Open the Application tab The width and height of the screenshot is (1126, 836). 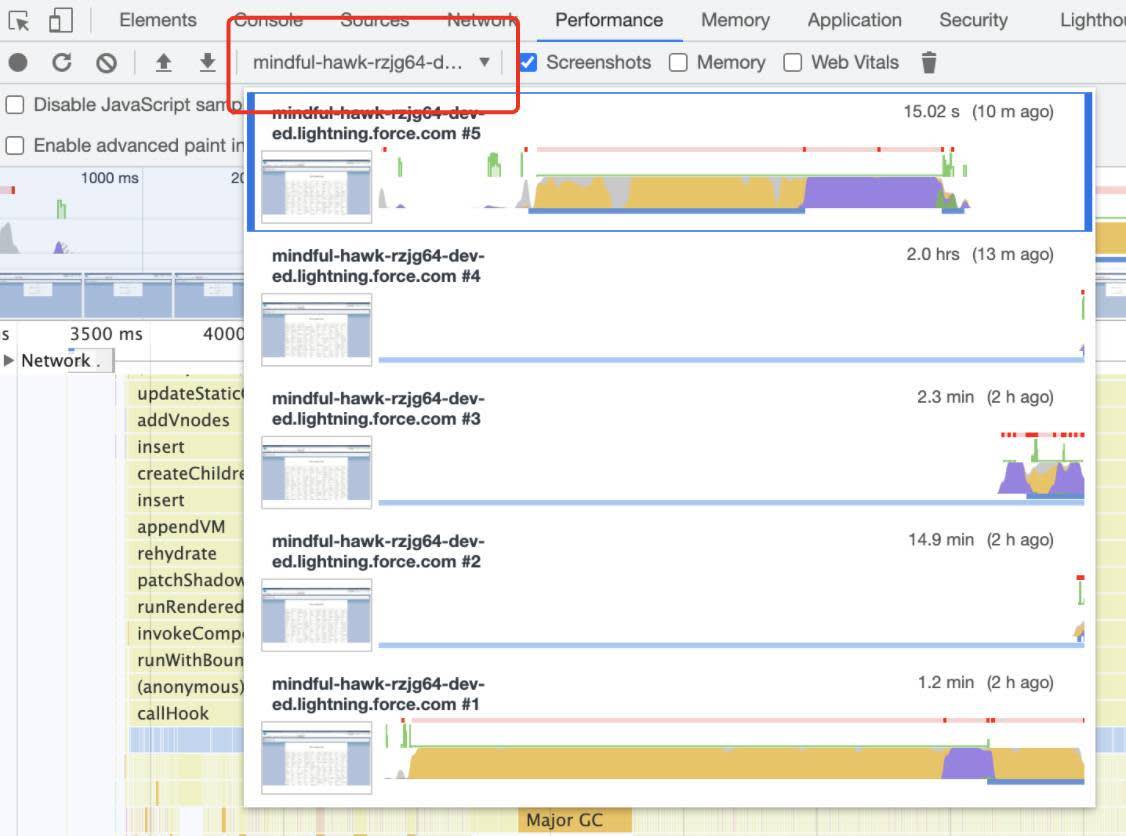click(855, 20)
